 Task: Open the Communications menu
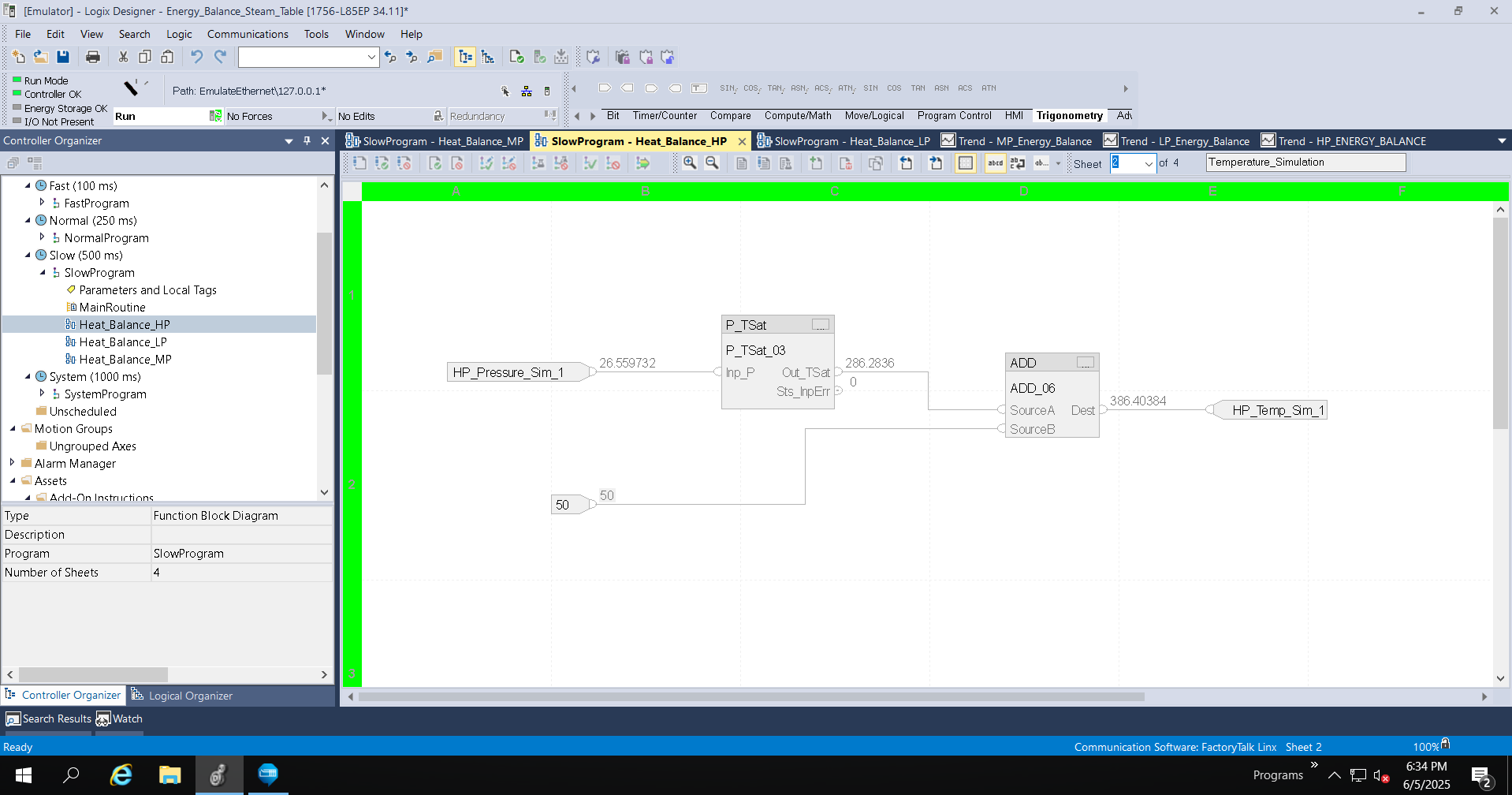(247, 34)
